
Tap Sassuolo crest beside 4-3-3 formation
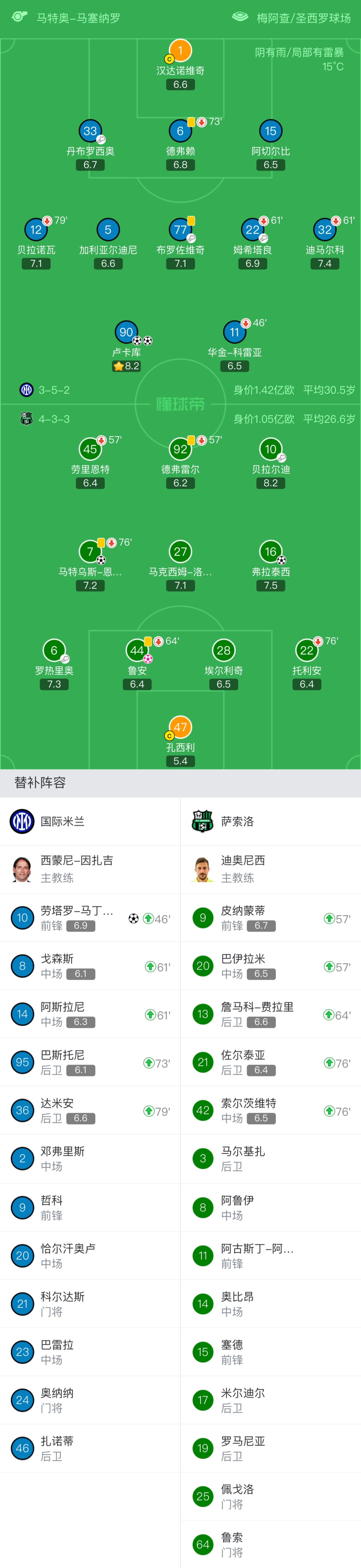pos(26,419)
